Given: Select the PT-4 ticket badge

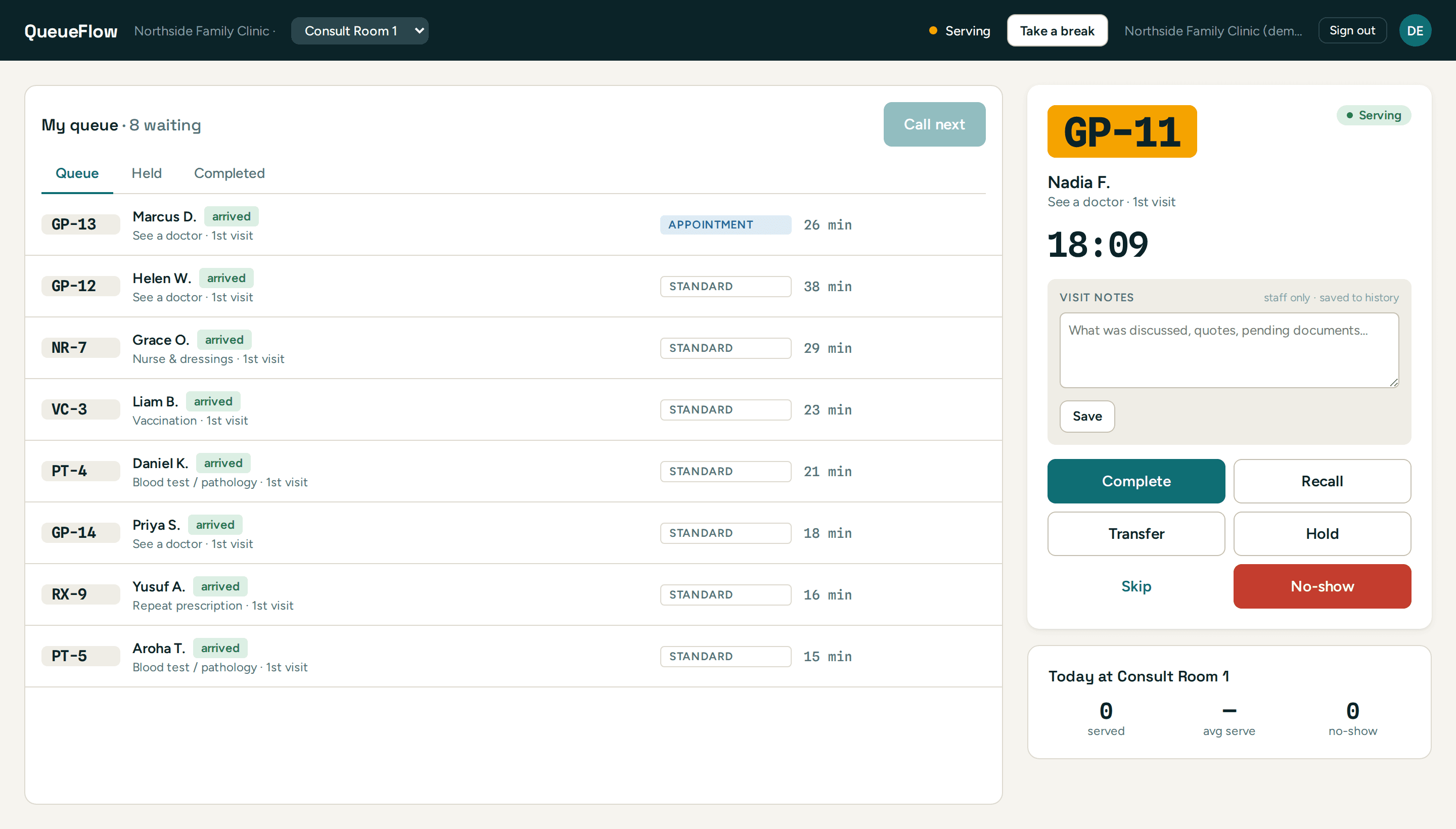Looking at the screenshot, I should pyautogui.click(x=80, y=471).
